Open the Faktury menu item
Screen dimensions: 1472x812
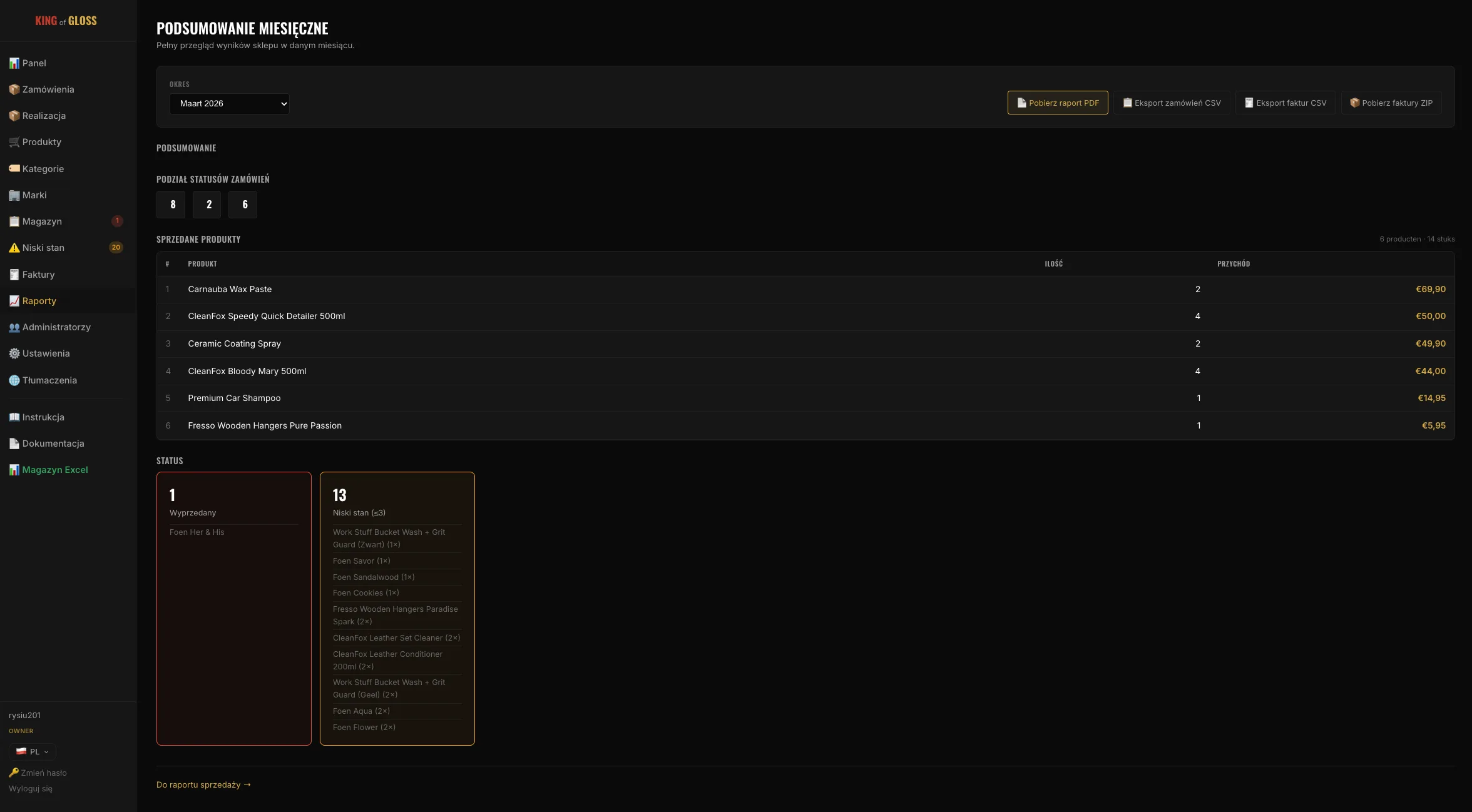pos(38,275)
